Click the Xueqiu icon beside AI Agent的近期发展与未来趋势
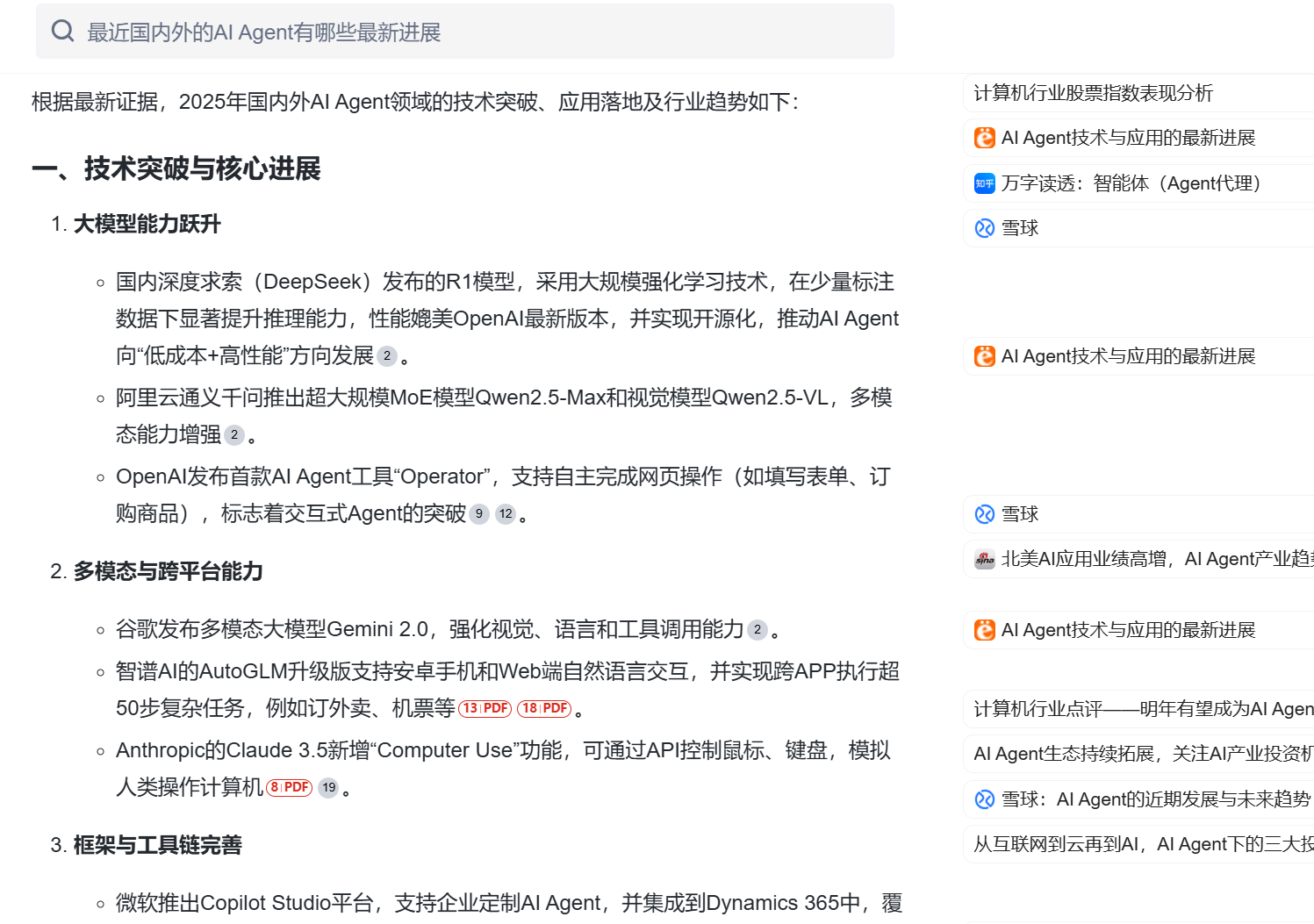 pyautogui.click(x=985, y=799)
